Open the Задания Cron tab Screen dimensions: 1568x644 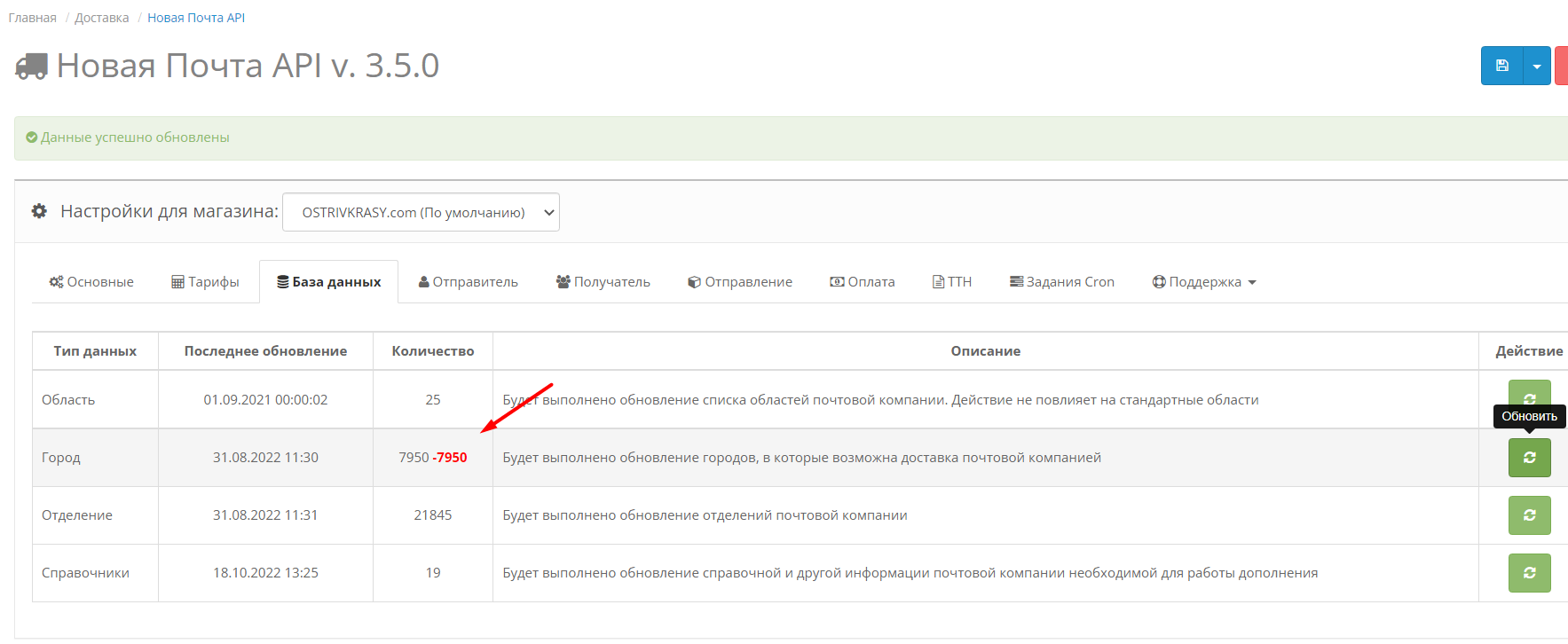click(x=1061, y=282)
